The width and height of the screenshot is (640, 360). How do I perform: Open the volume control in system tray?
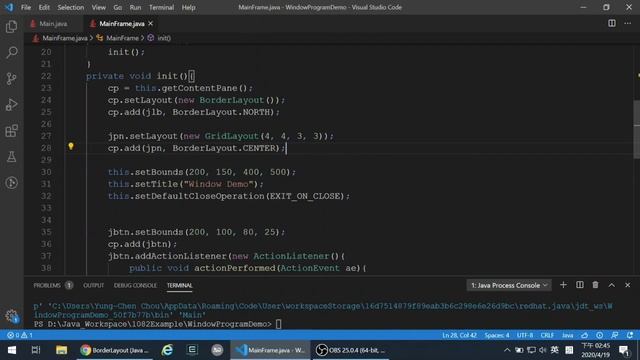click(542, 350)
